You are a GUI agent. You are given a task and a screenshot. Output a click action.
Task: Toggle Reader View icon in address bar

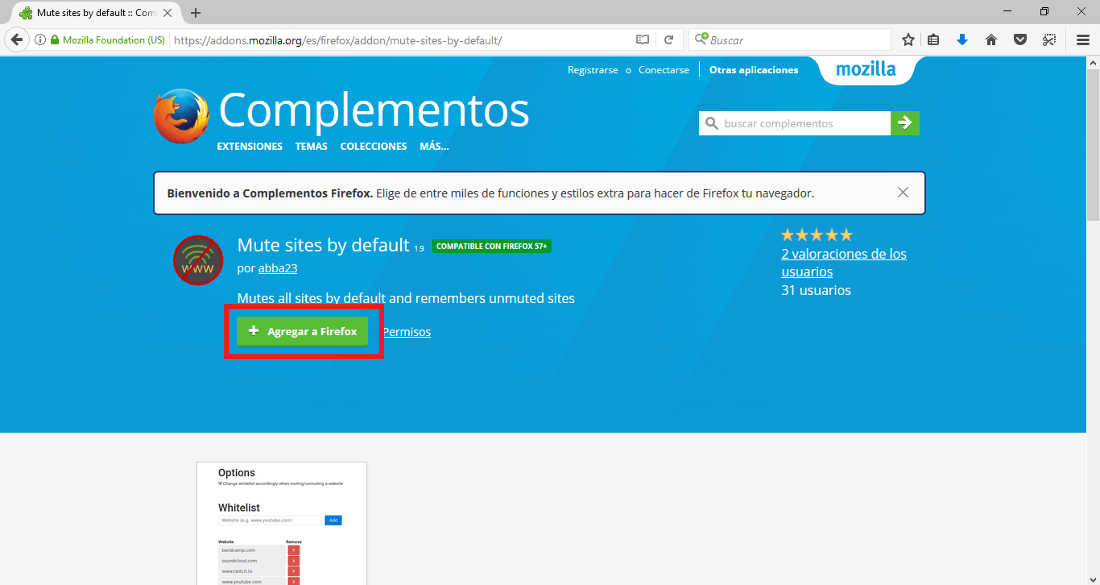(642, 40)
